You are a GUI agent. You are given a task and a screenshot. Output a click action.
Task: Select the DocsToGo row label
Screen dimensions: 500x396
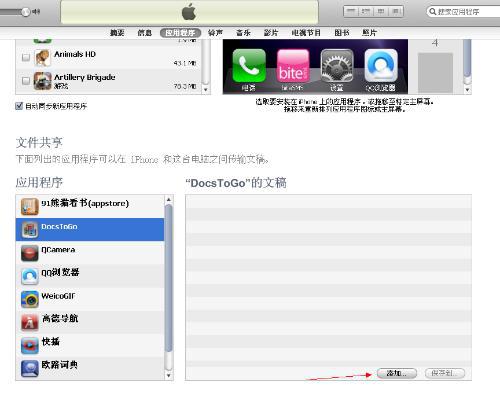[59, 227]
